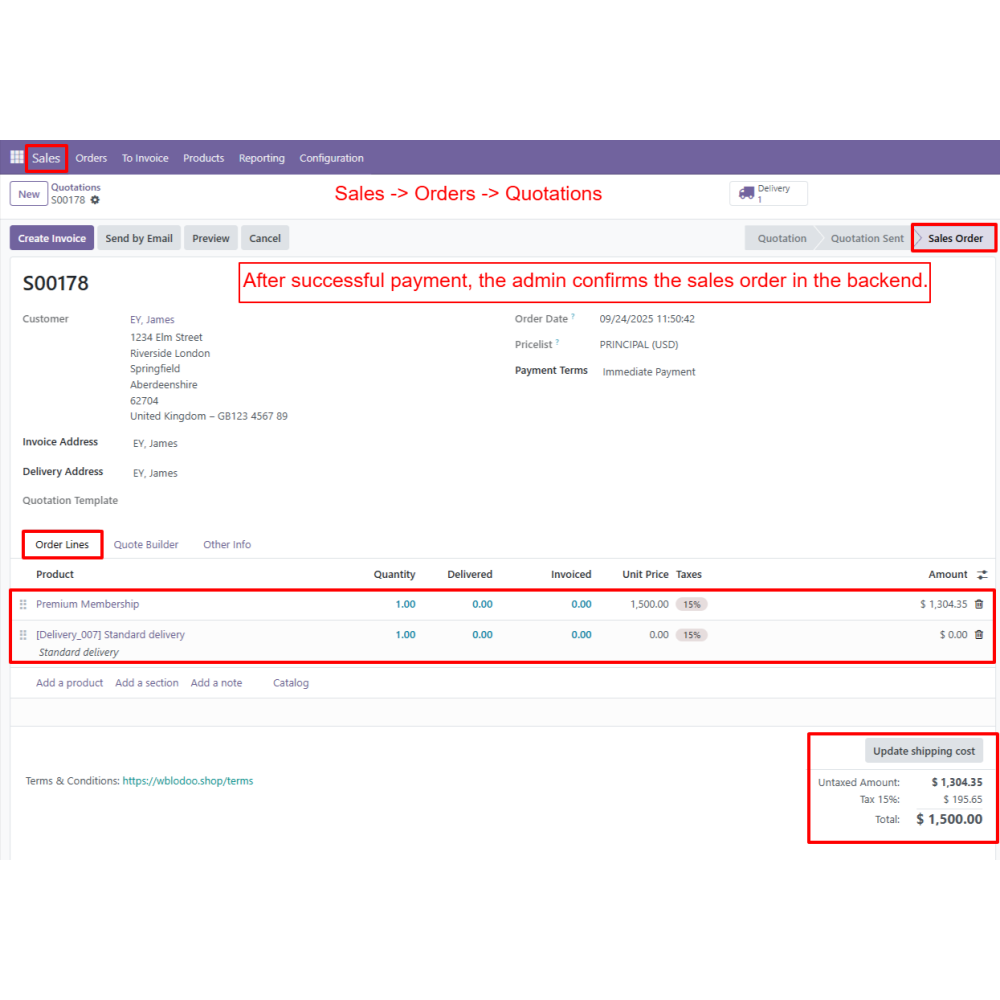Open column settings icon next to Amount
The width and height of the screenshot is (1000, 1000).
tap(982, 575)
